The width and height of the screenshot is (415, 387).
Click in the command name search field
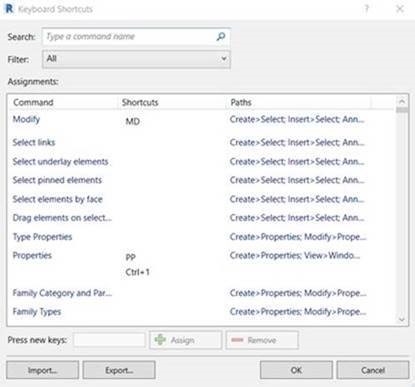pos(136,37)
